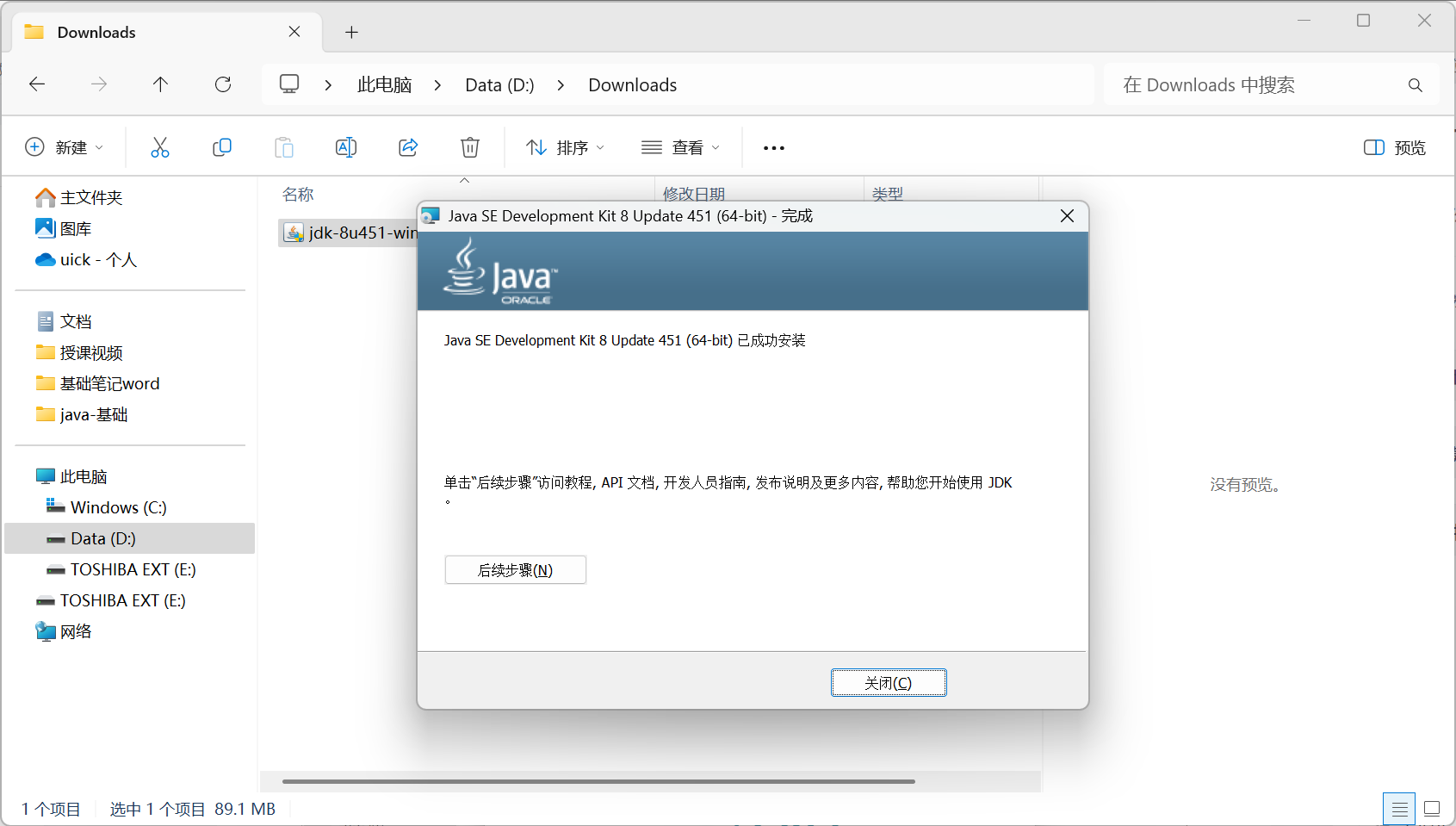The width and height of the screenshot is (1456, 826).
Task: Toggle the 预览 preview pane
Action: (1394, 146)
